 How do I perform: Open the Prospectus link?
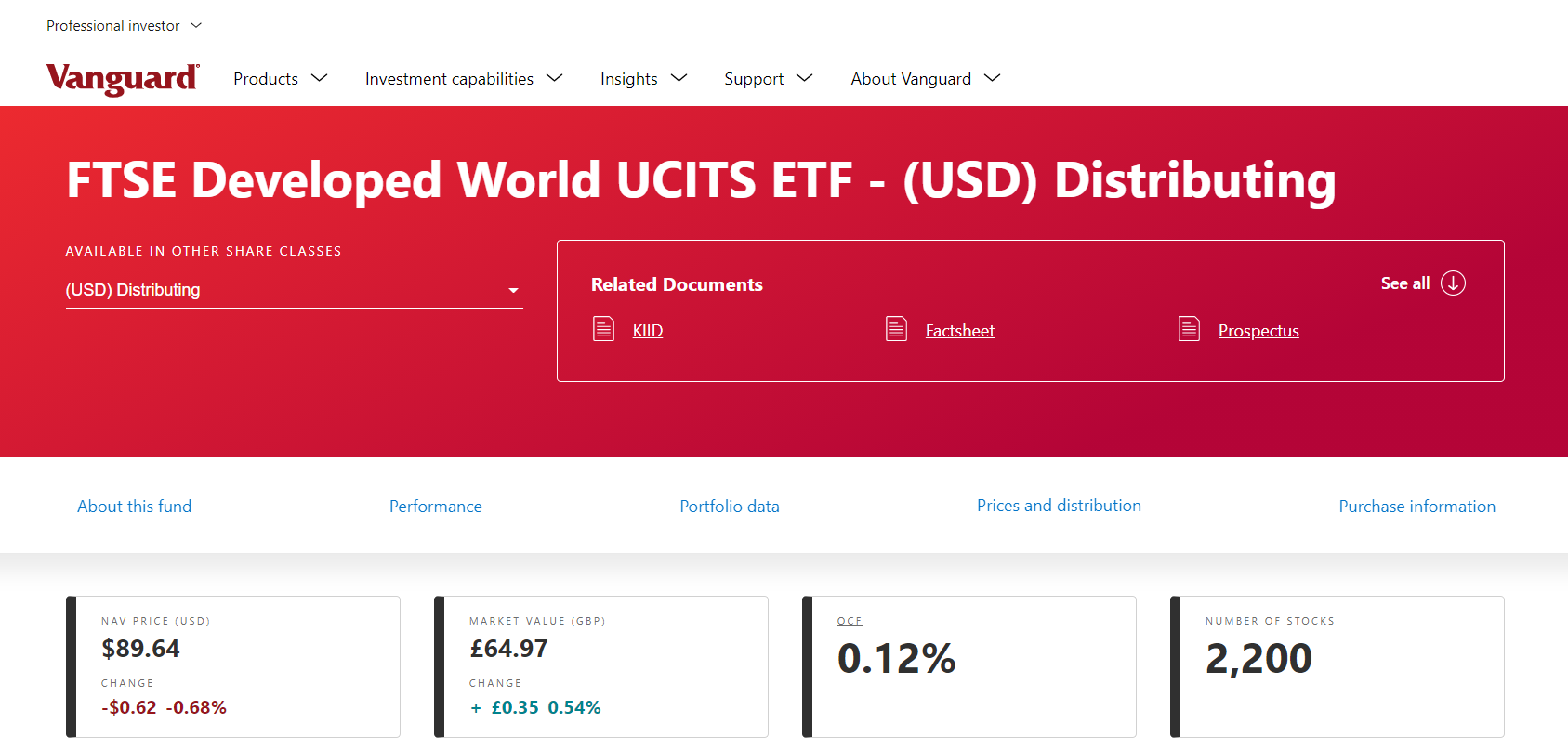tap(1258, 331)
